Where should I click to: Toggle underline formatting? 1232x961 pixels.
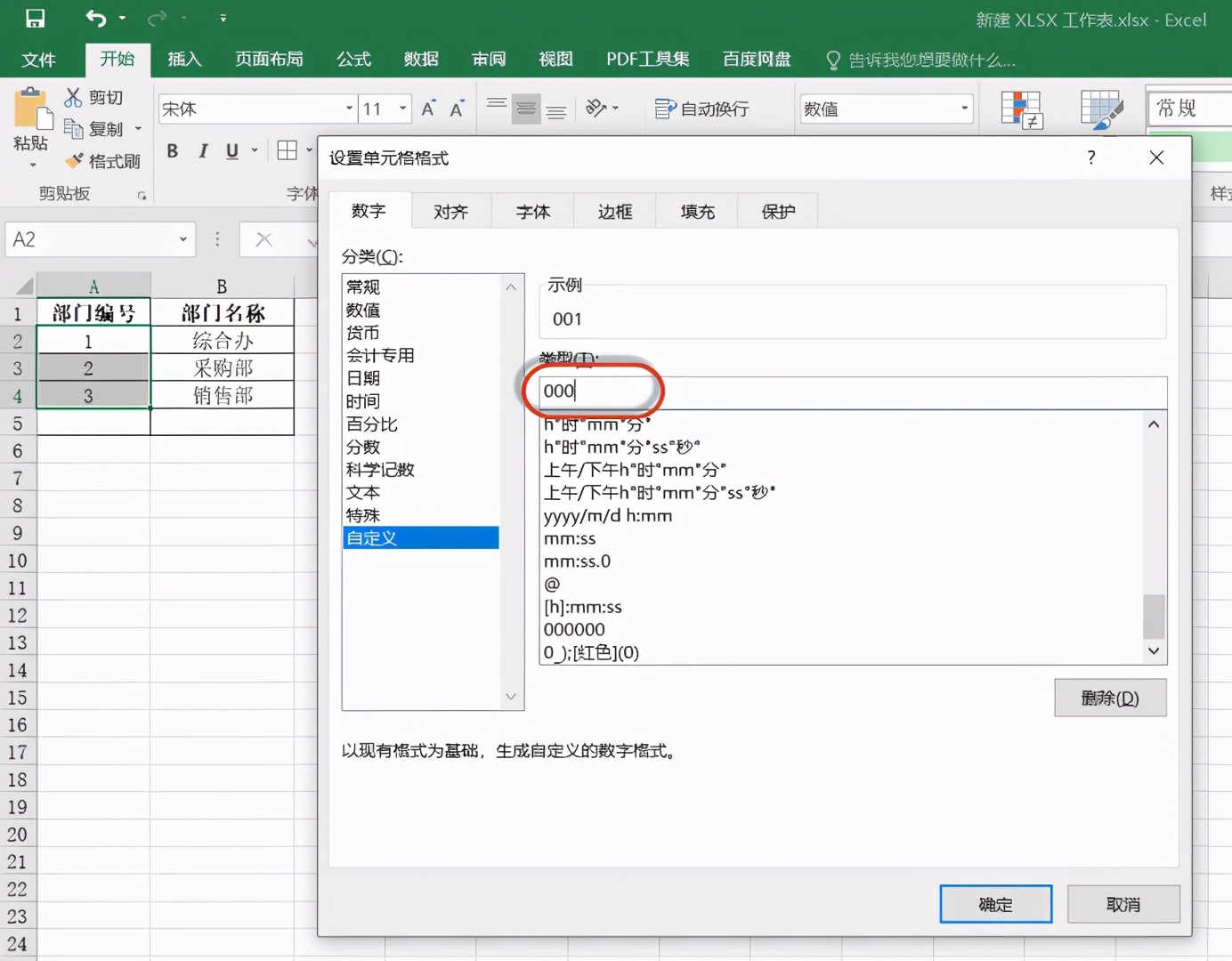click(x=231, y=151)
